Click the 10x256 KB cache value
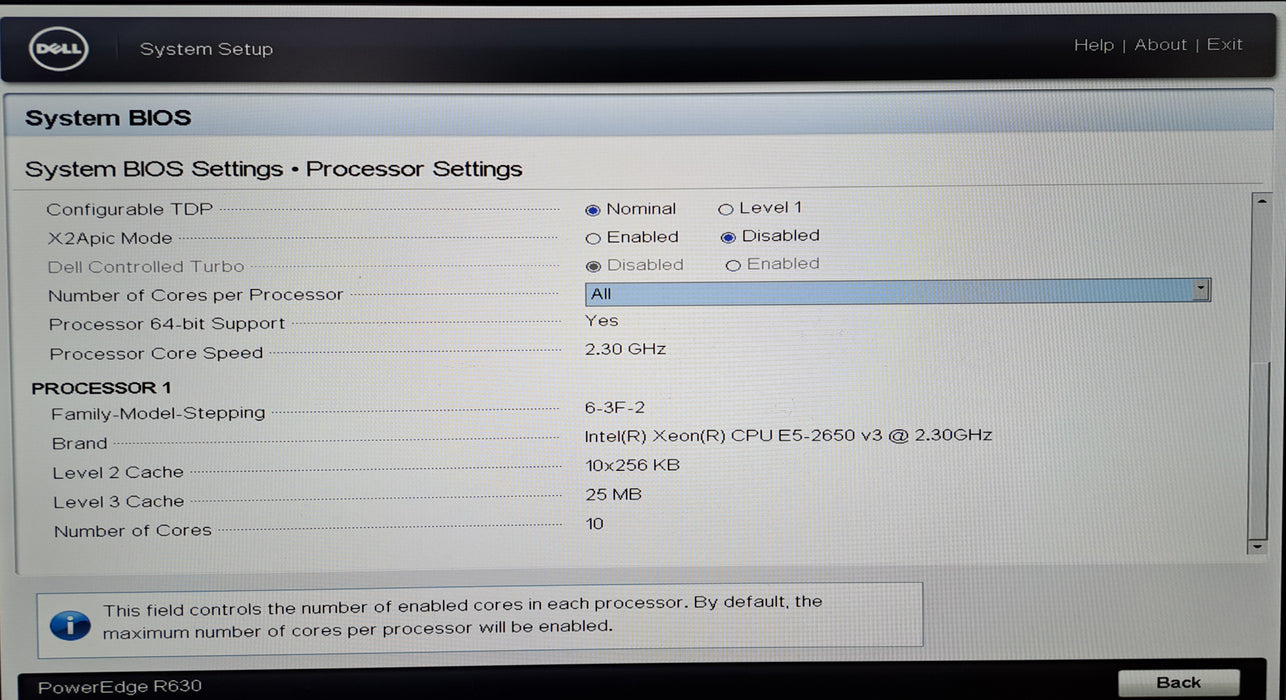The height and width of the screenshot is (700, 1286). point(632,465)
